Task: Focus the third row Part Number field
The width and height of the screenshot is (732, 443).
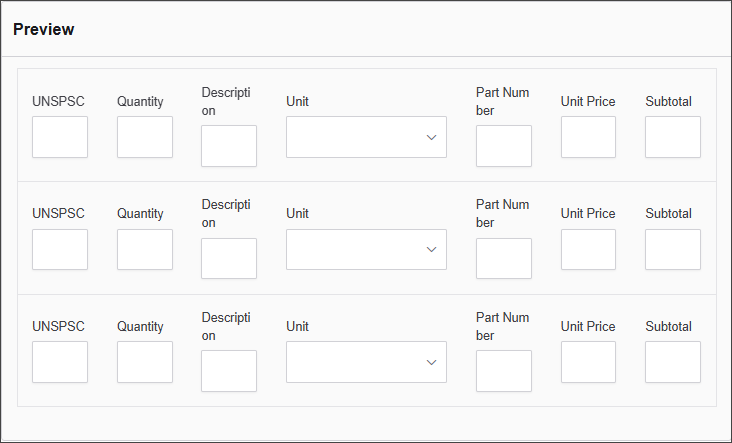Action: coord(504,371)
